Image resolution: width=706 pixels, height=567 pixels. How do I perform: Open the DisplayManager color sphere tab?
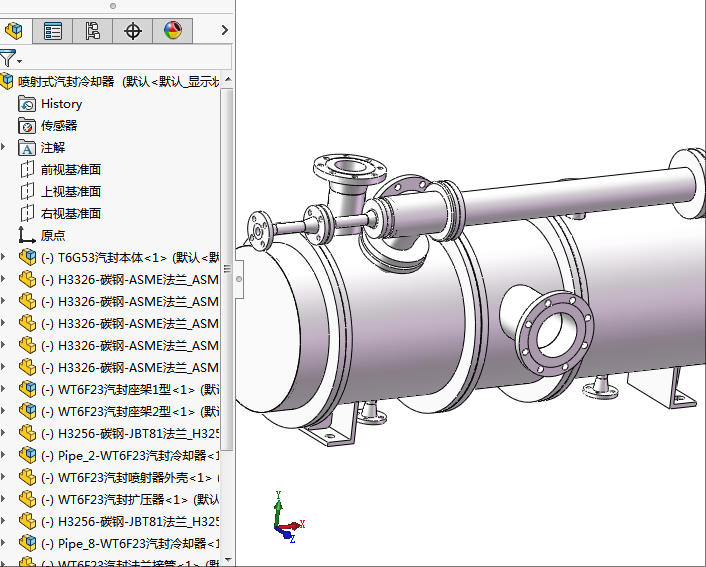[x=173, y=31]
